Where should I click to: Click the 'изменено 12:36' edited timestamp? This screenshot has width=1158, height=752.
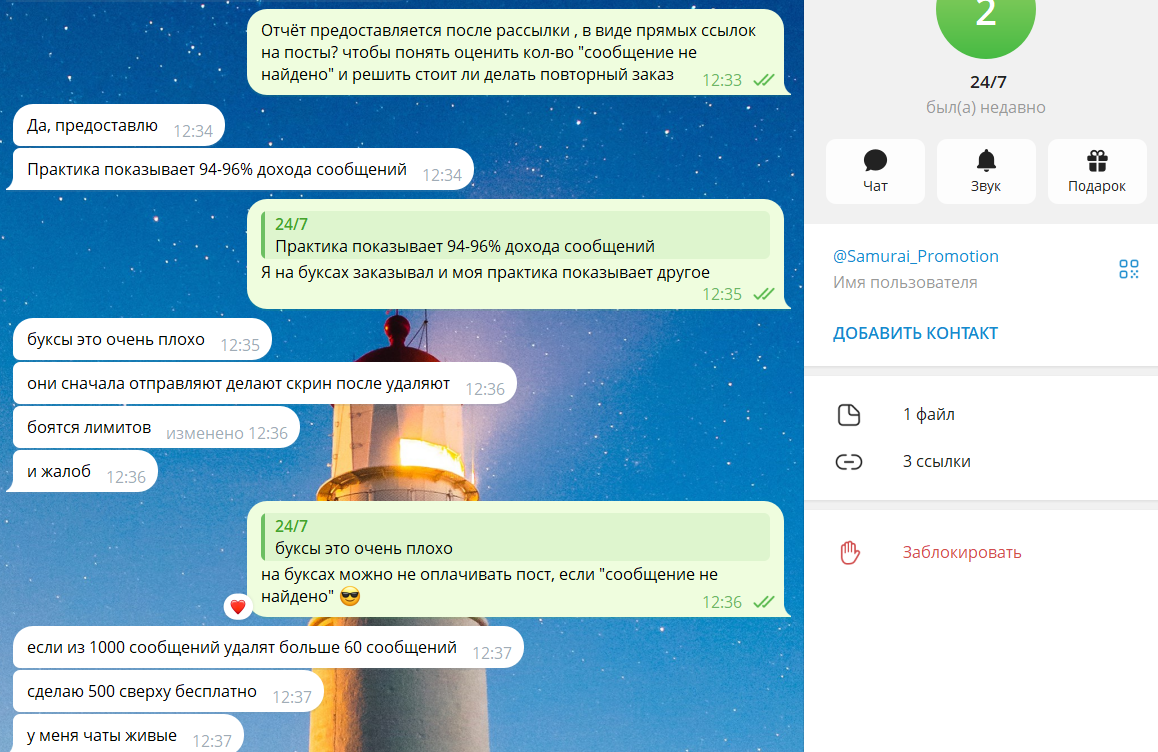[x=230, y=427]
